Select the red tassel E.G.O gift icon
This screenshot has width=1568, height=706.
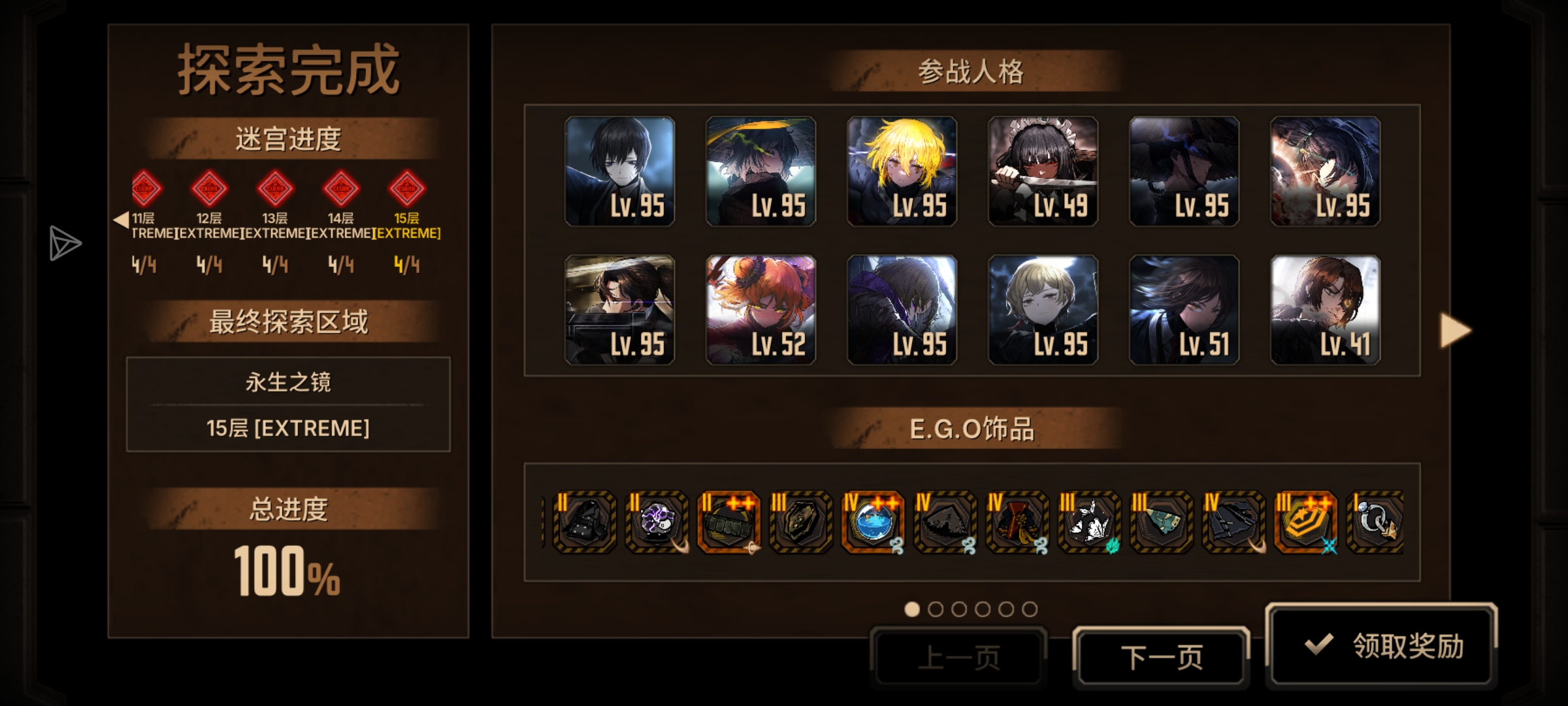click(x=1017, y=522)
